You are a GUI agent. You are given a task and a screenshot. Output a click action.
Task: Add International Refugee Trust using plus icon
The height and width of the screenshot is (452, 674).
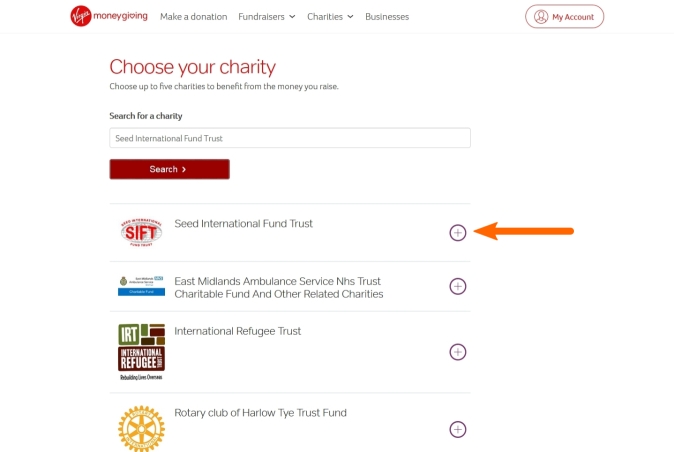(x=458, y=352)
